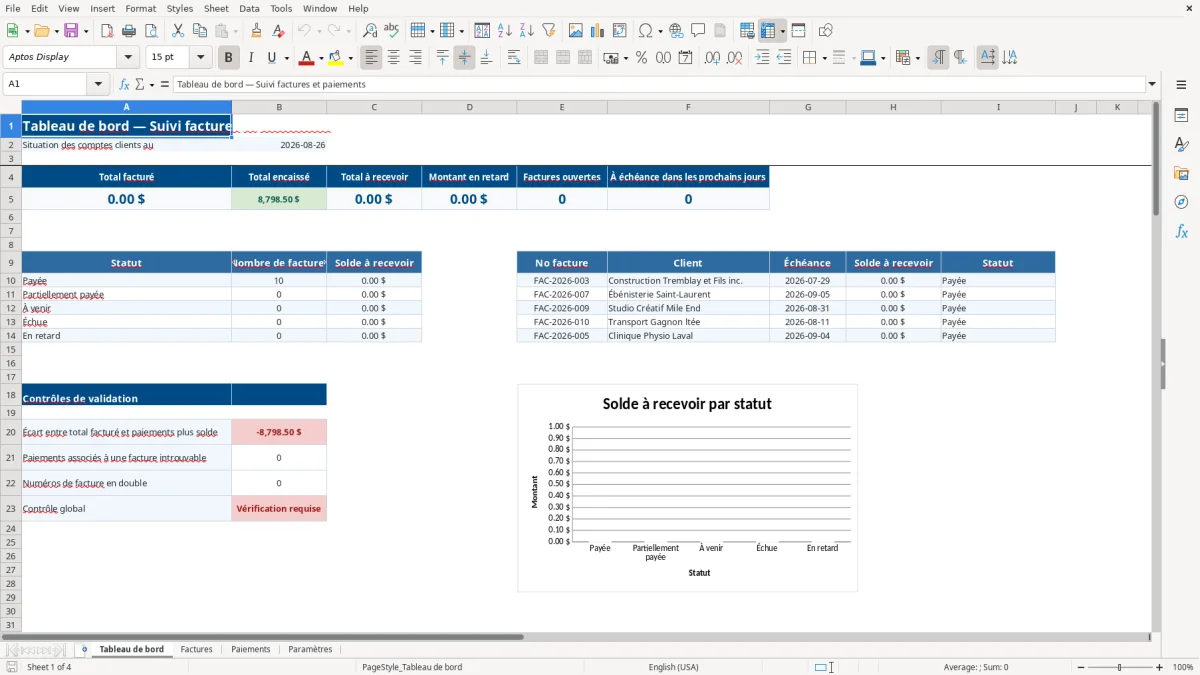The image size is (1200, 675).
Task: Open the Function Wizard fx icon
Action: pyautogui.click(x=124, y=84)
